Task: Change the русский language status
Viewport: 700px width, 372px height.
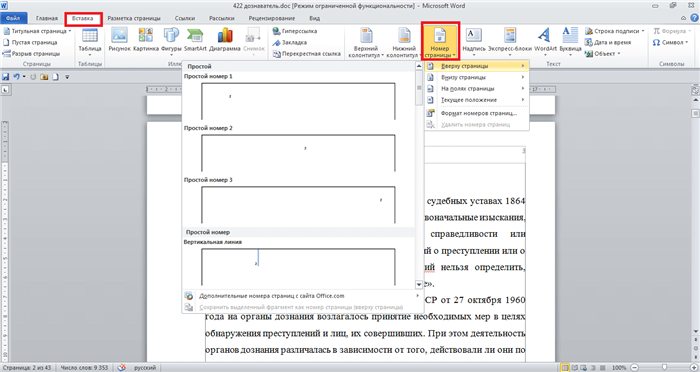Action: click(x=145, y=368)
